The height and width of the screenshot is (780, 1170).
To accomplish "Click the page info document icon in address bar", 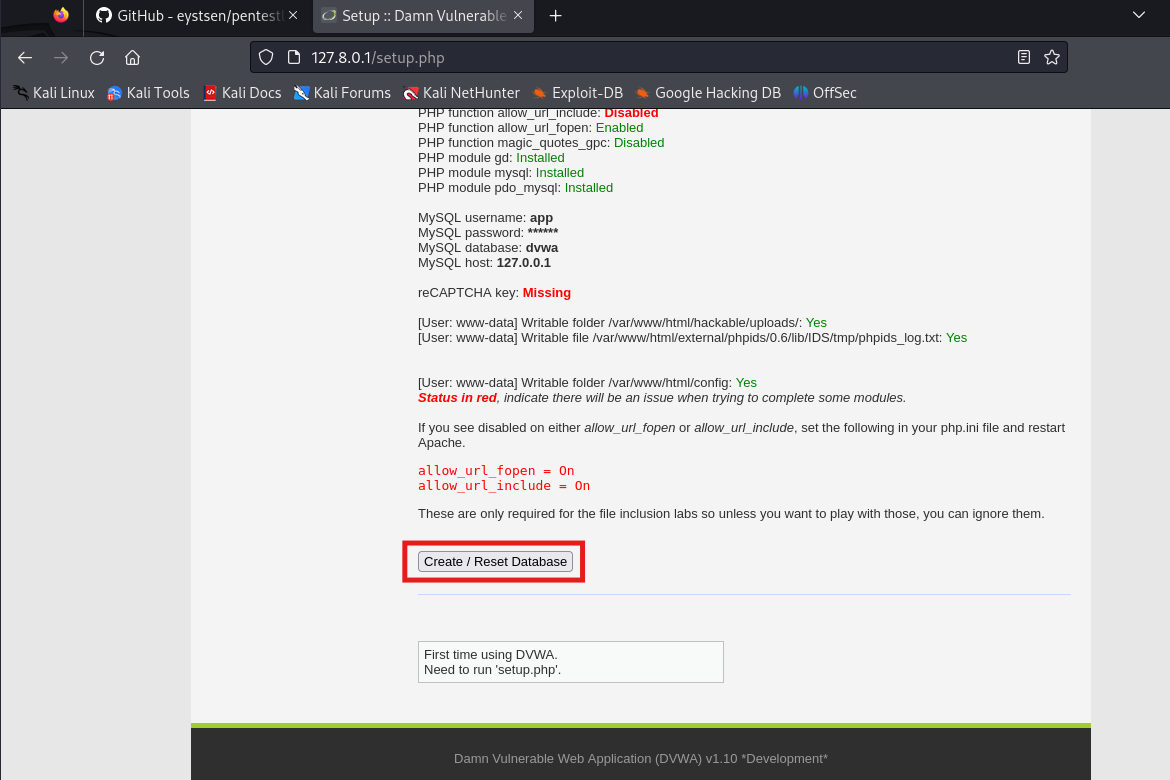I will pyautogui.click(x=294, y=57).
